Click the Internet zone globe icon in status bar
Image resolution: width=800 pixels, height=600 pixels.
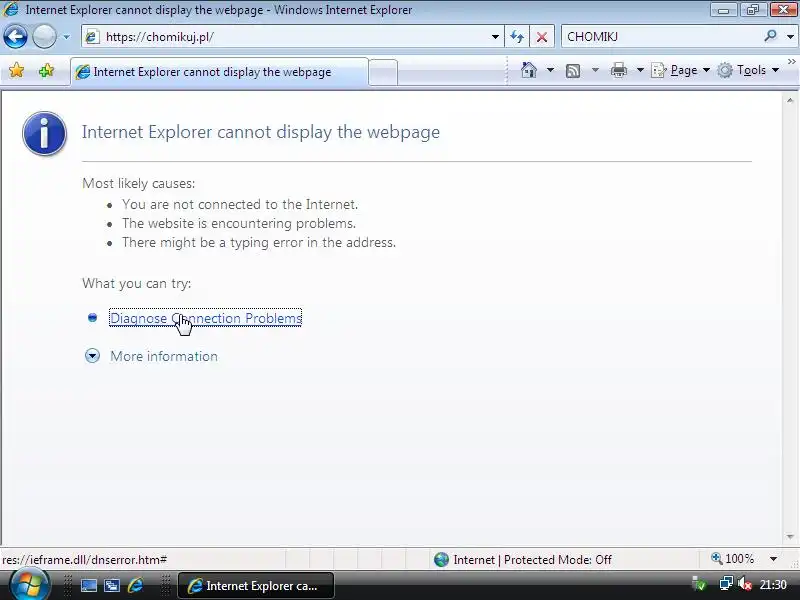pyautogui.click(x=441, y=560)
